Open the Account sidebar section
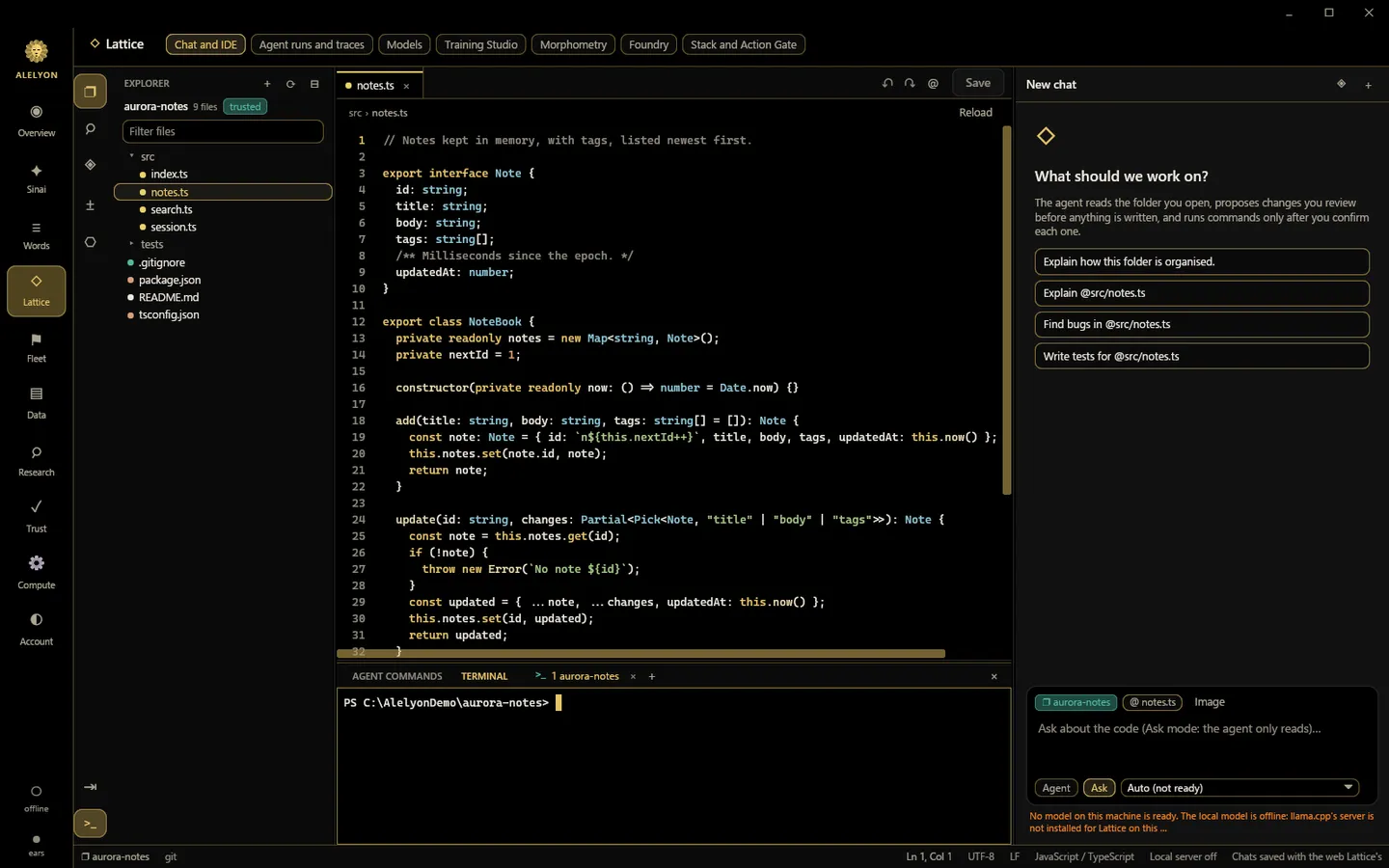This screenshot has height=868, width=1389. [x=36, y=630]
